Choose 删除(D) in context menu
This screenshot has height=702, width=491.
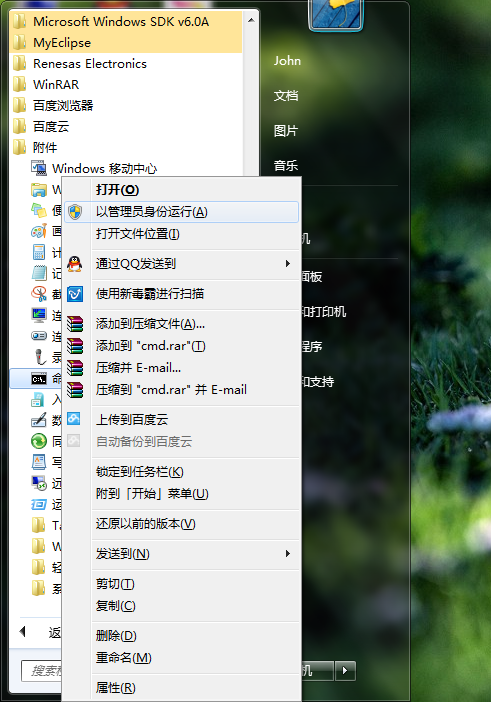coord(182,636)
